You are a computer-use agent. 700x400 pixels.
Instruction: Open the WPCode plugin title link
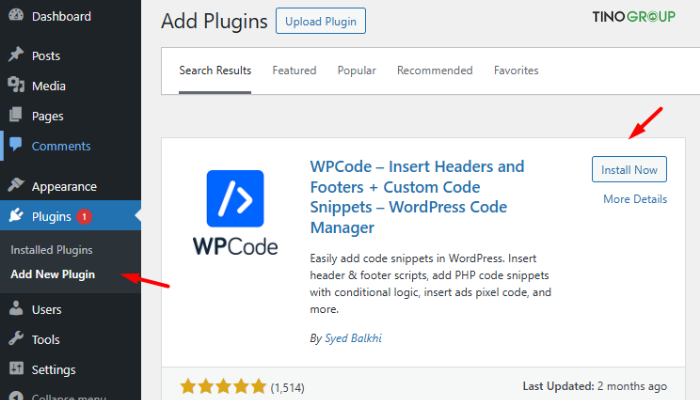pos(417,197)
